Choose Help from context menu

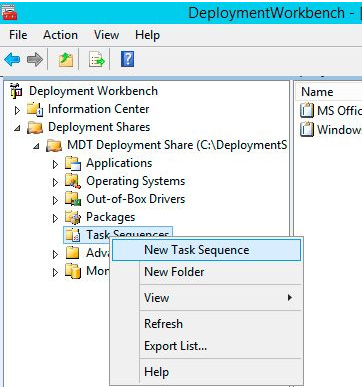coord(206,372)
